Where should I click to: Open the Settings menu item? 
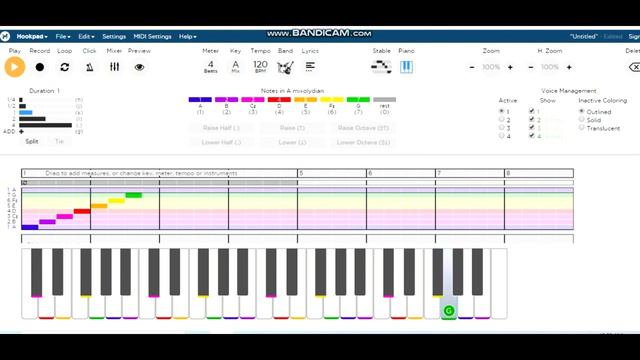(x=114, y=36)
